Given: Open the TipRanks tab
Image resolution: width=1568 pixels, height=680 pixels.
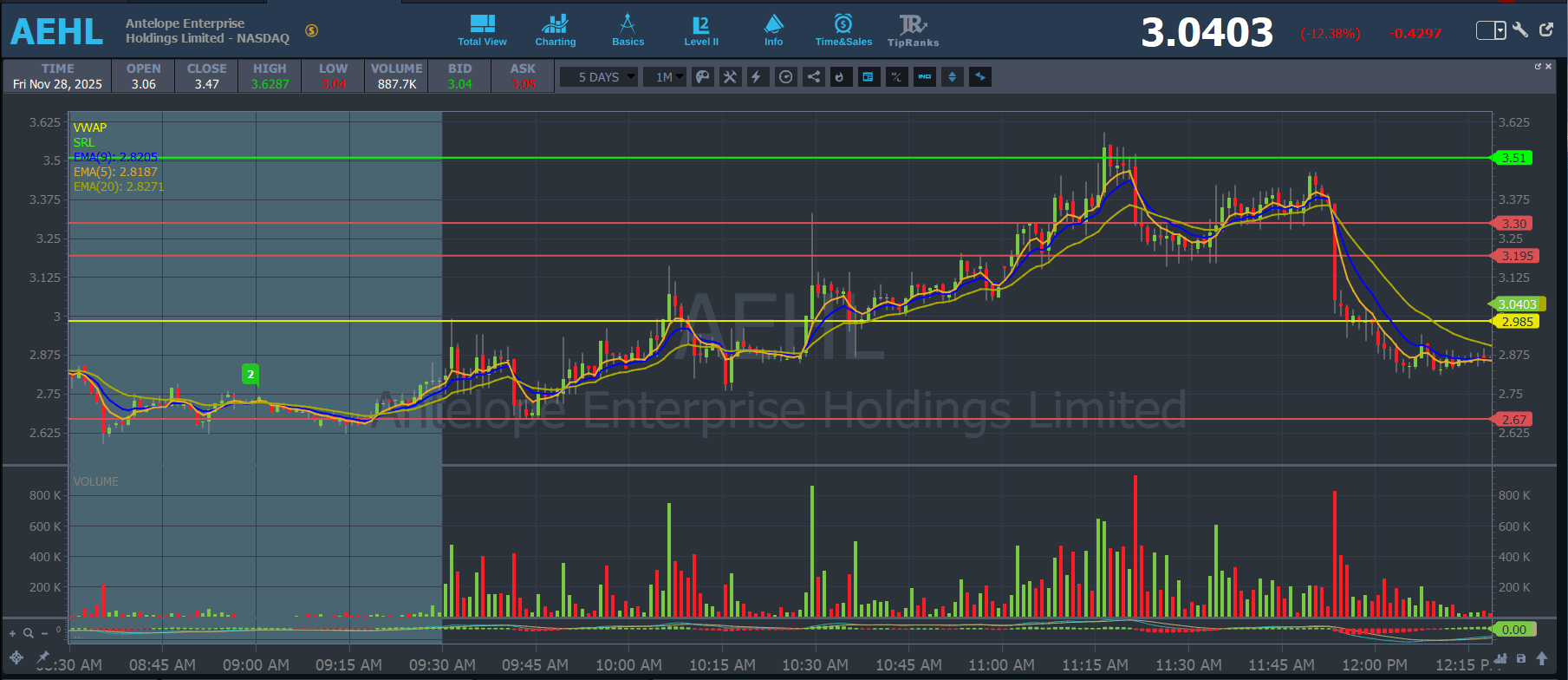Looking at the screenshot, I should pos(913,30).
